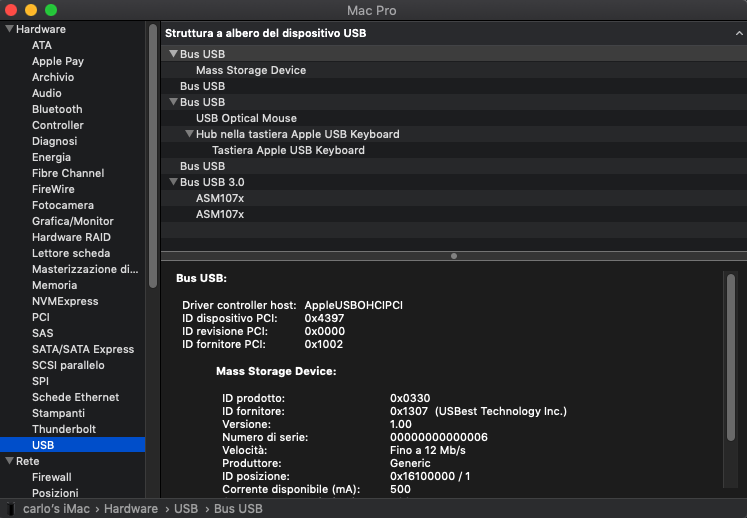Viewport: 747px width, 518px height.
Task: Select SAS in the sidebar
Action: click(x=43, y=333)
